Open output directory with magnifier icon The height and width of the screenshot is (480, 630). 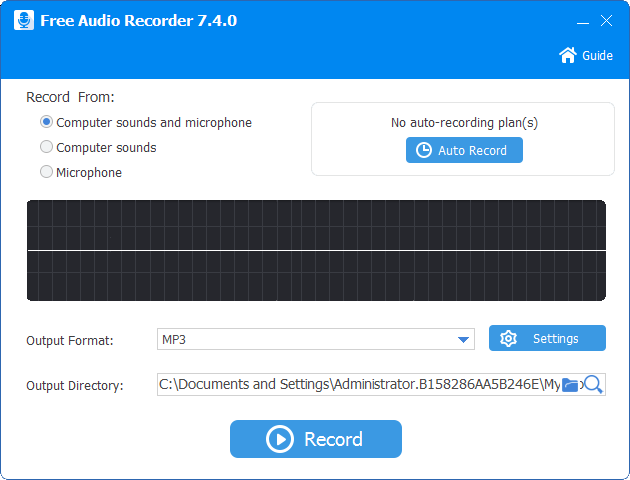(x=593, y=385)
